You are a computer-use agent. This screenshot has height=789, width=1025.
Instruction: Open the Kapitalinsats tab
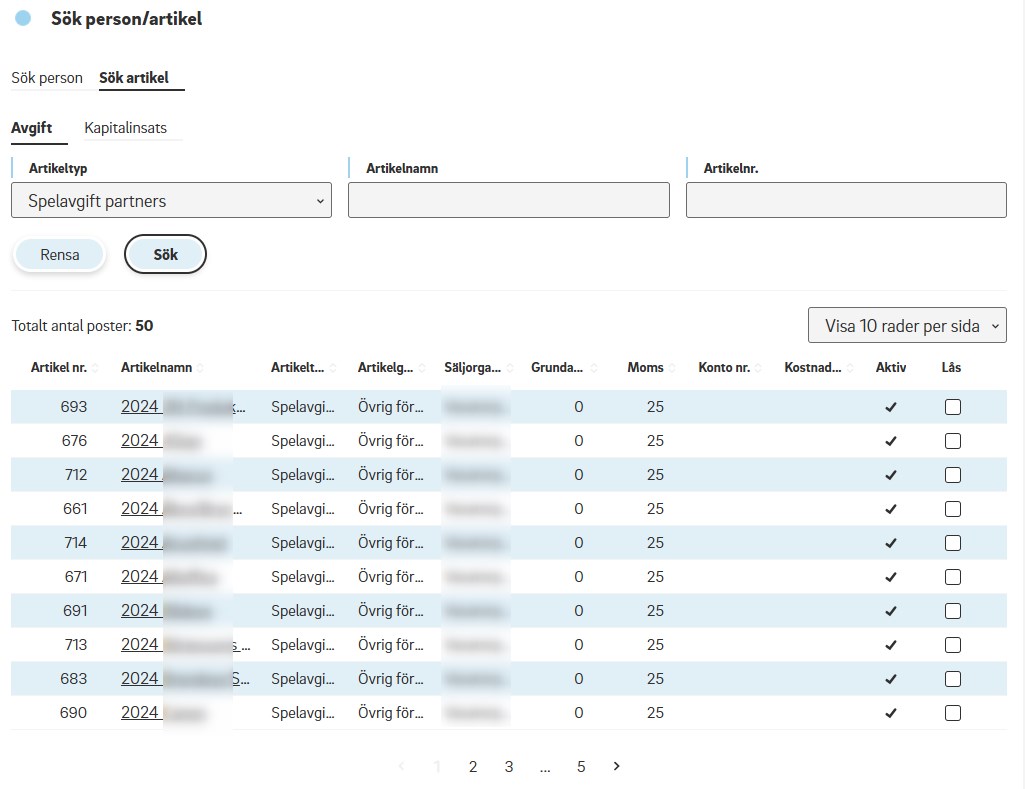click(x=126, y=128)
